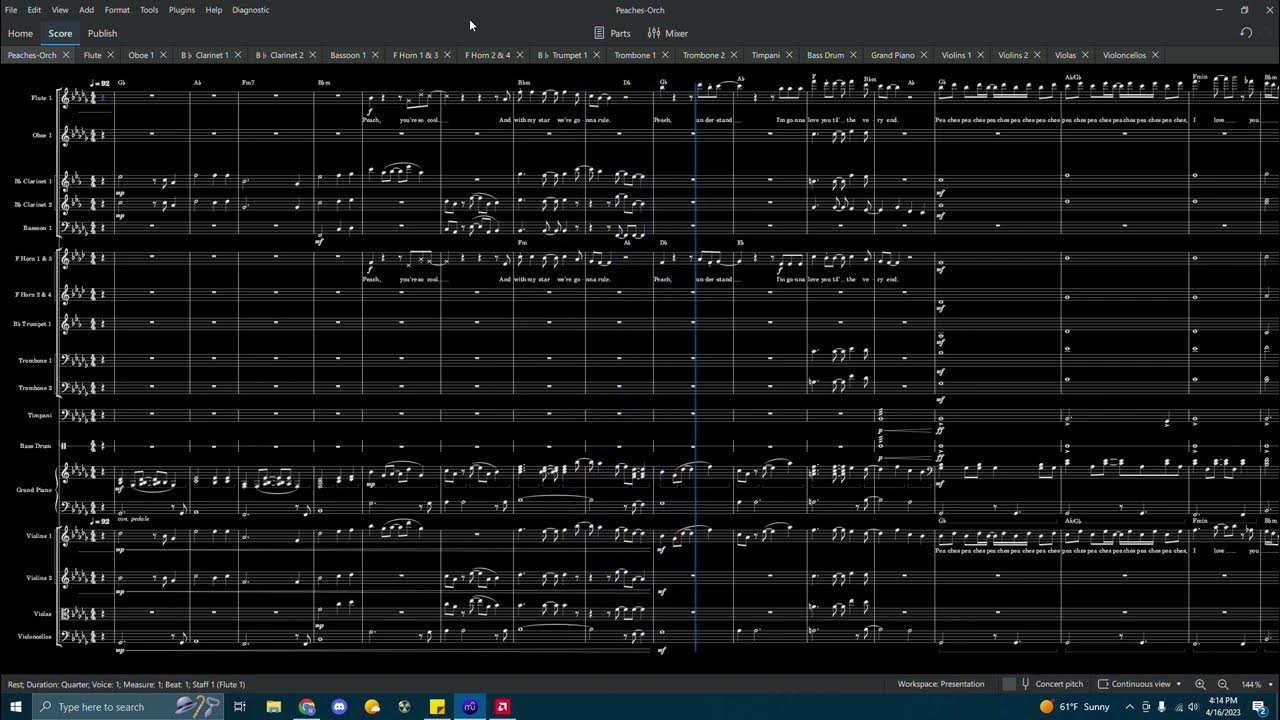Select the Violins 2 part tab
Image resolution: width=1280 pixels, height=720 pixels.
coord(1013,55)
